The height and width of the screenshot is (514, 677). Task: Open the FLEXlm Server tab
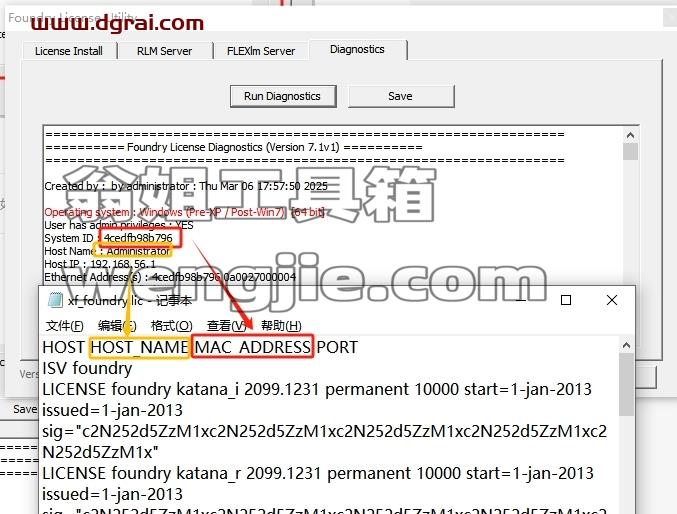261,51
